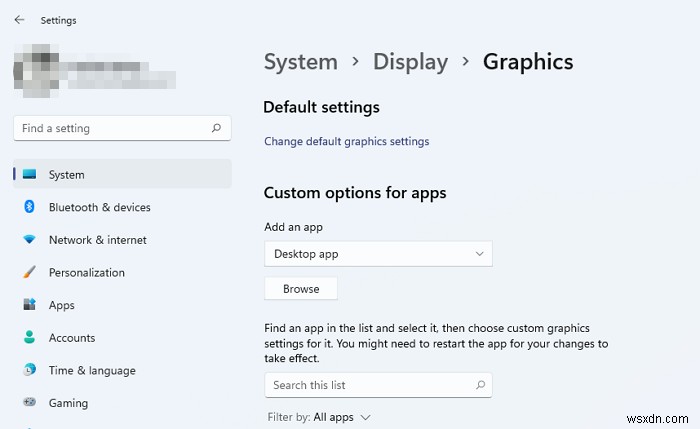The image size is (700, 429).
Task: Click the System monitor icon in sidebar
Action: pyautogui.click(x=29, y=174)
